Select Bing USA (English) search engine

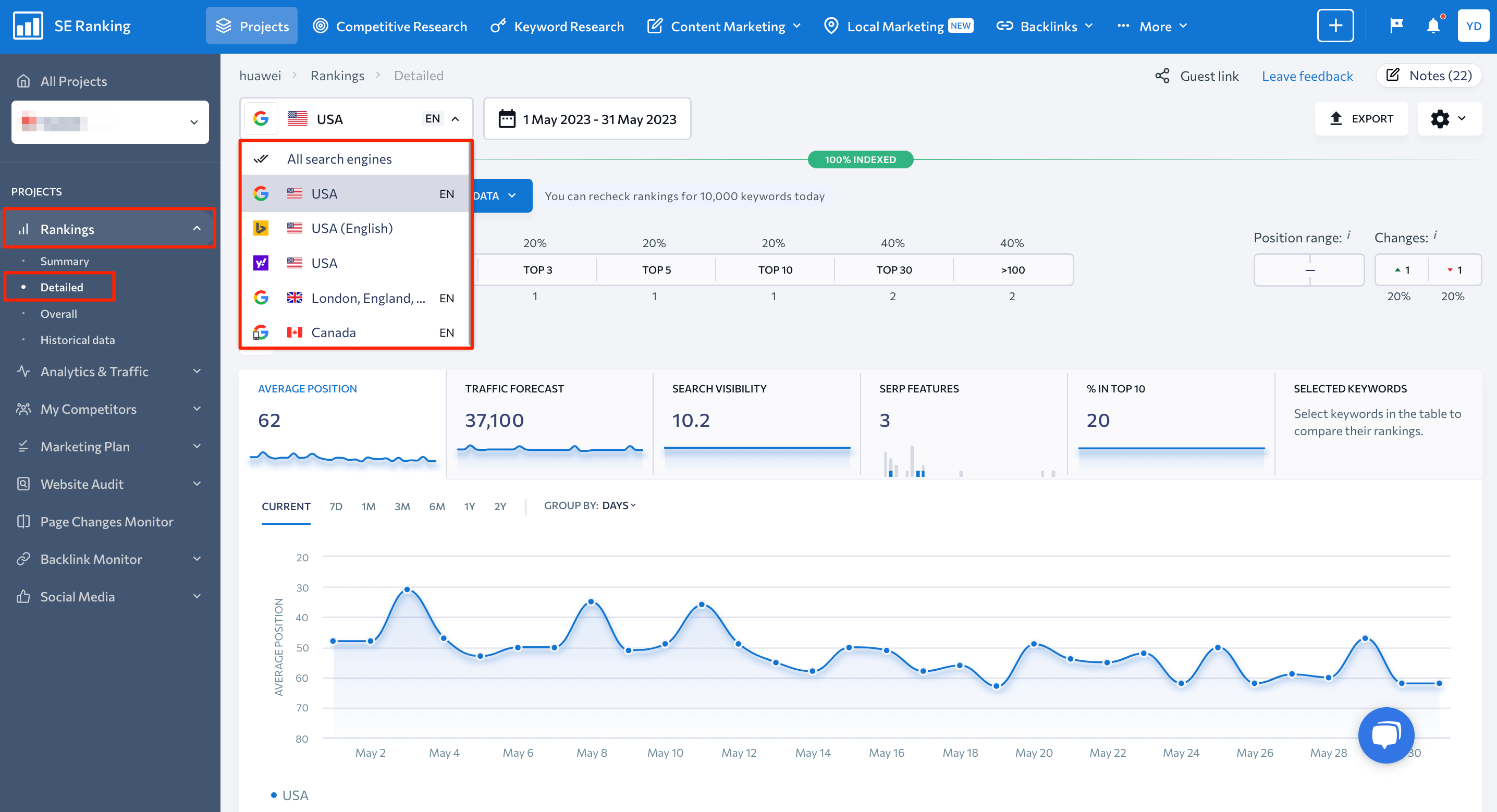(x=355, y=228)
